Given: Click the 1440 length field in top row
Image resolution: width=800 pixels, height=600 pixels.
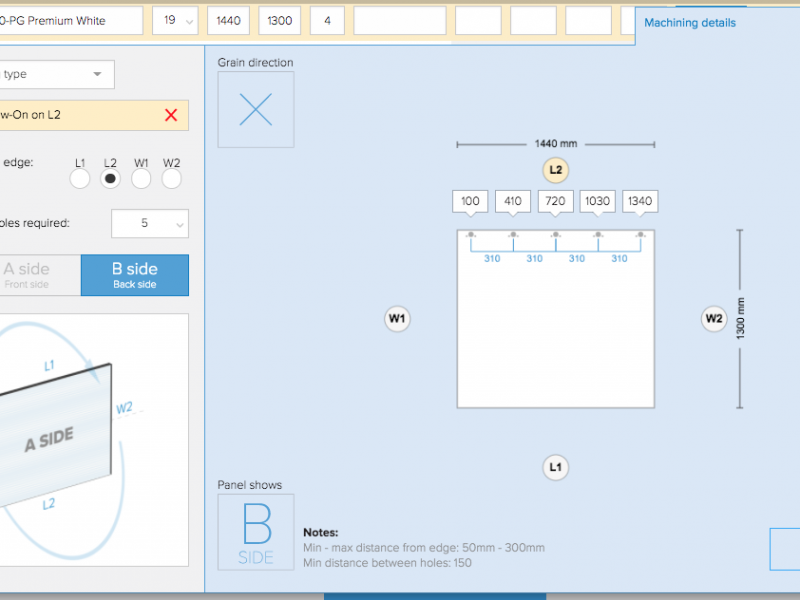Looking at the screenshot, I should [x=227, y=20].
